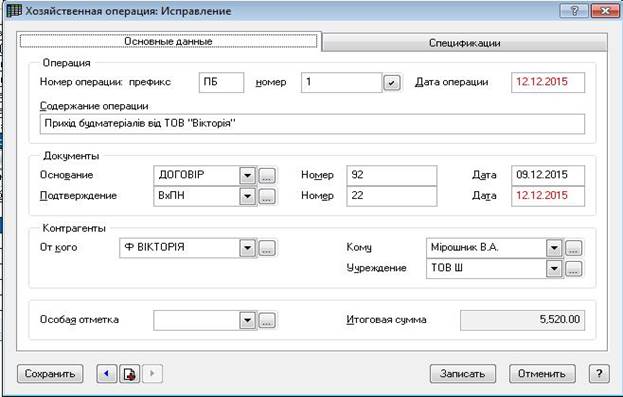The width and height of the screenshot is (623, 397).
Task: Click ellipsis button next to От кого
Action: point(267,248)
